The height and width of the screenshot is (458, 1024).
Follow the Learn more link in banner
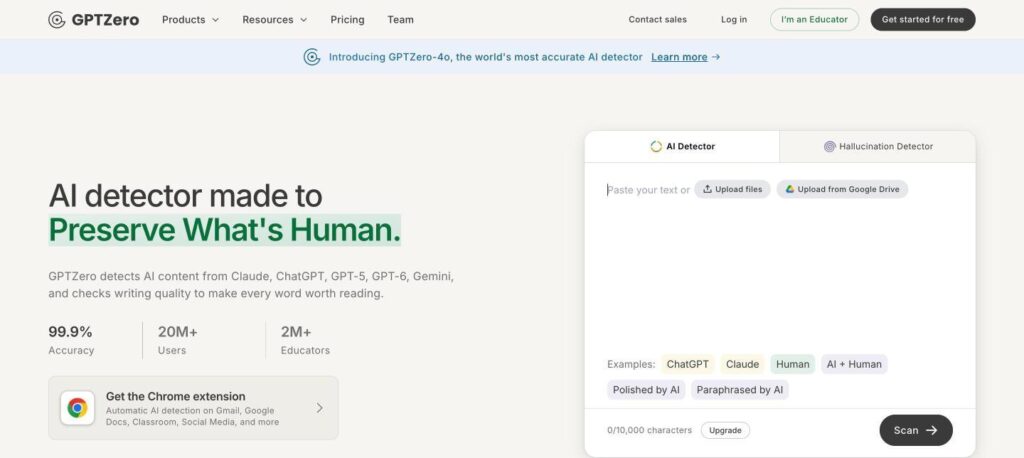[x=679, y=57]
